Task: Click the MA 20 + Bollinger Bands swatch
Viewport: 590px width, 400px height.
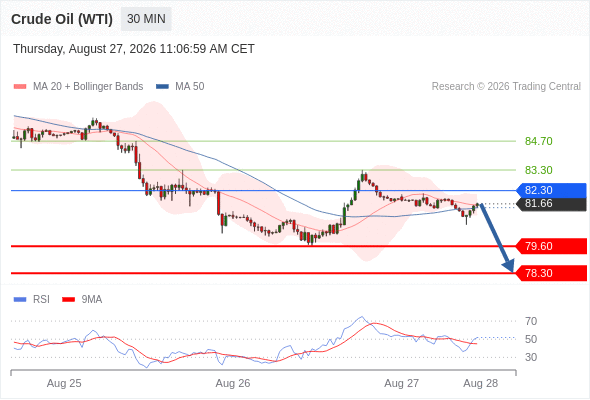Action: pyautogui.click(x=20, y=87)
